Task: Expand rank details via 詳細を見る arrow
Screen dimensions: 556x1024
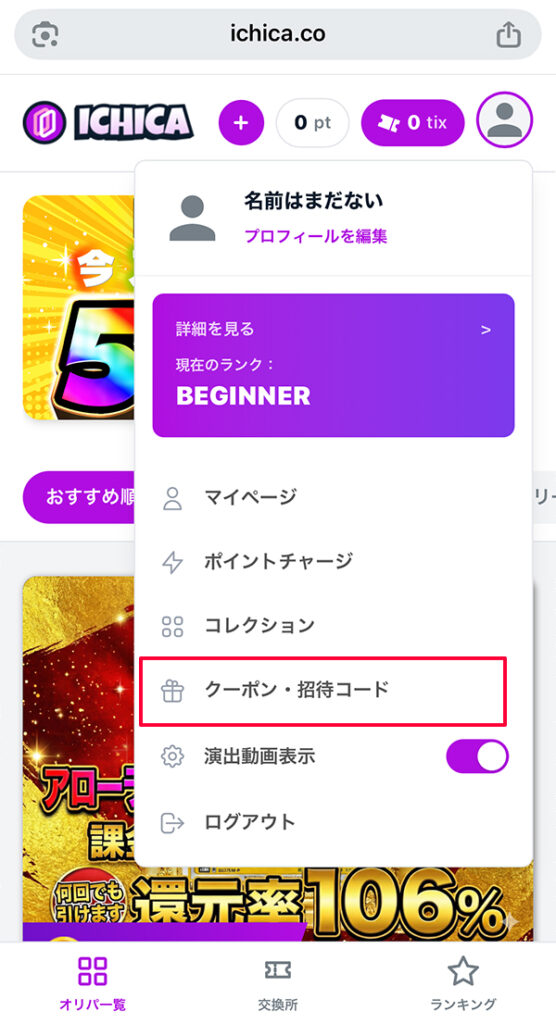Action: (485, 330)
